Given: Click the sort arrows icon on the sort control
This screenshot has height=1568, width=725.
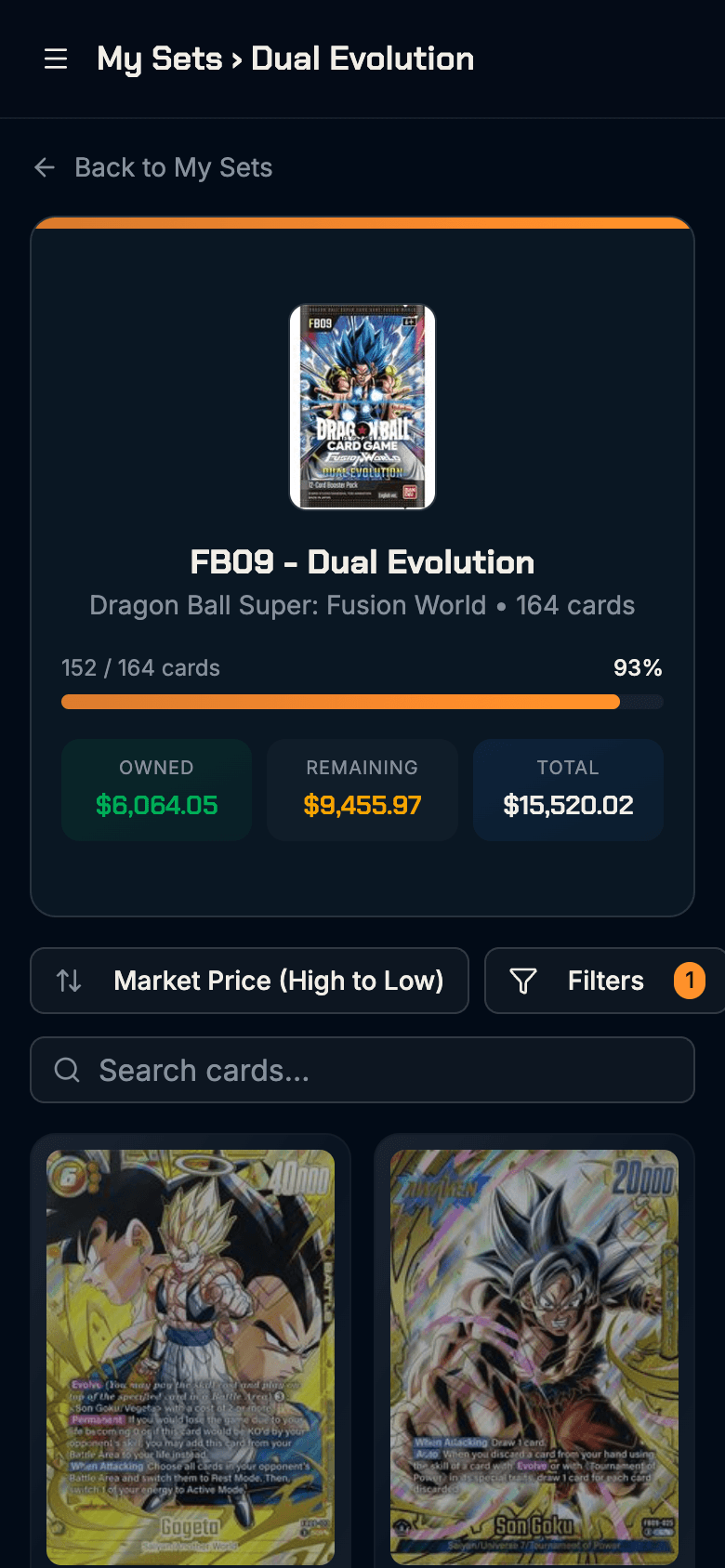Looking at the screenshot, I should point(69,980).
